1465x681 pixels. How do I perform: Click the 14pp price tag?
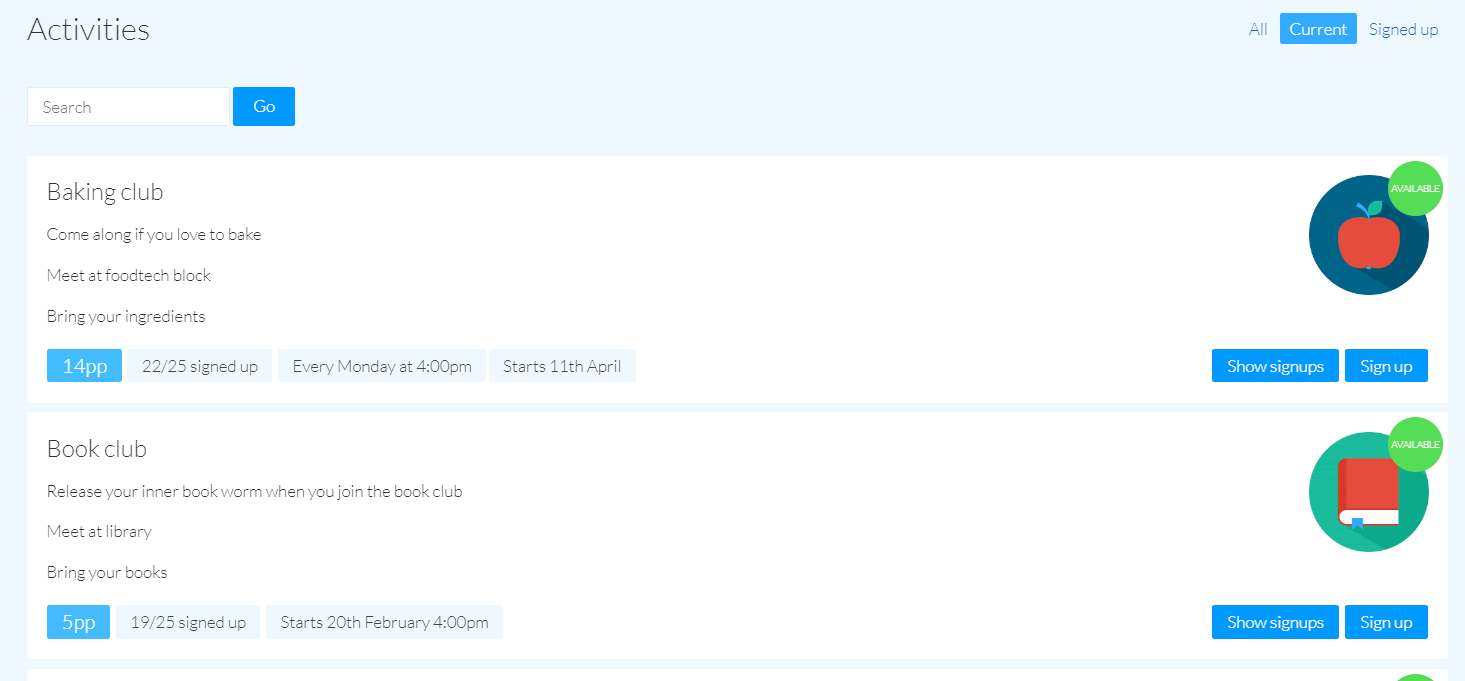pos(84,366)
